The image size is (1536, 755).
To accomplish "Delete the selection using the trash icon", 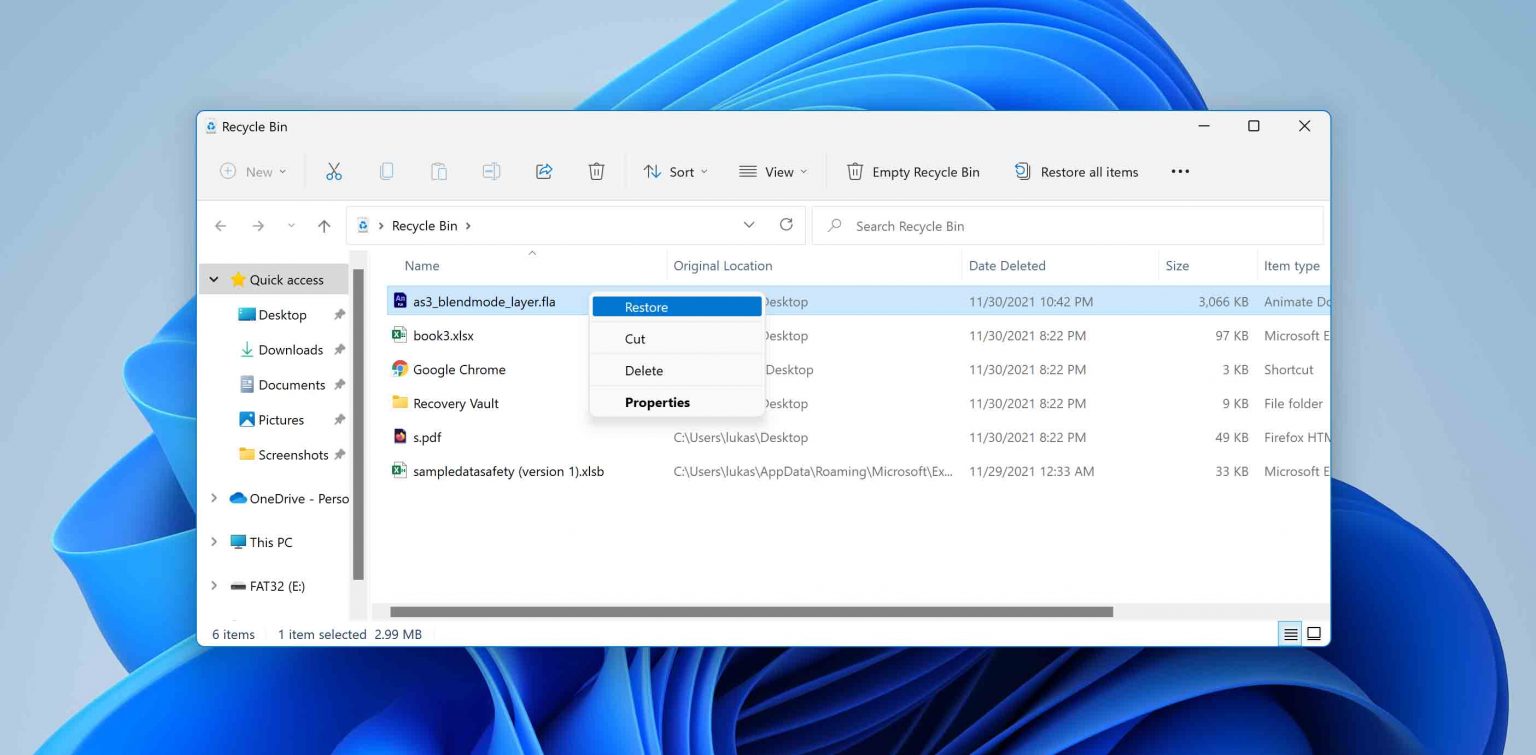I will click(596, 171).
